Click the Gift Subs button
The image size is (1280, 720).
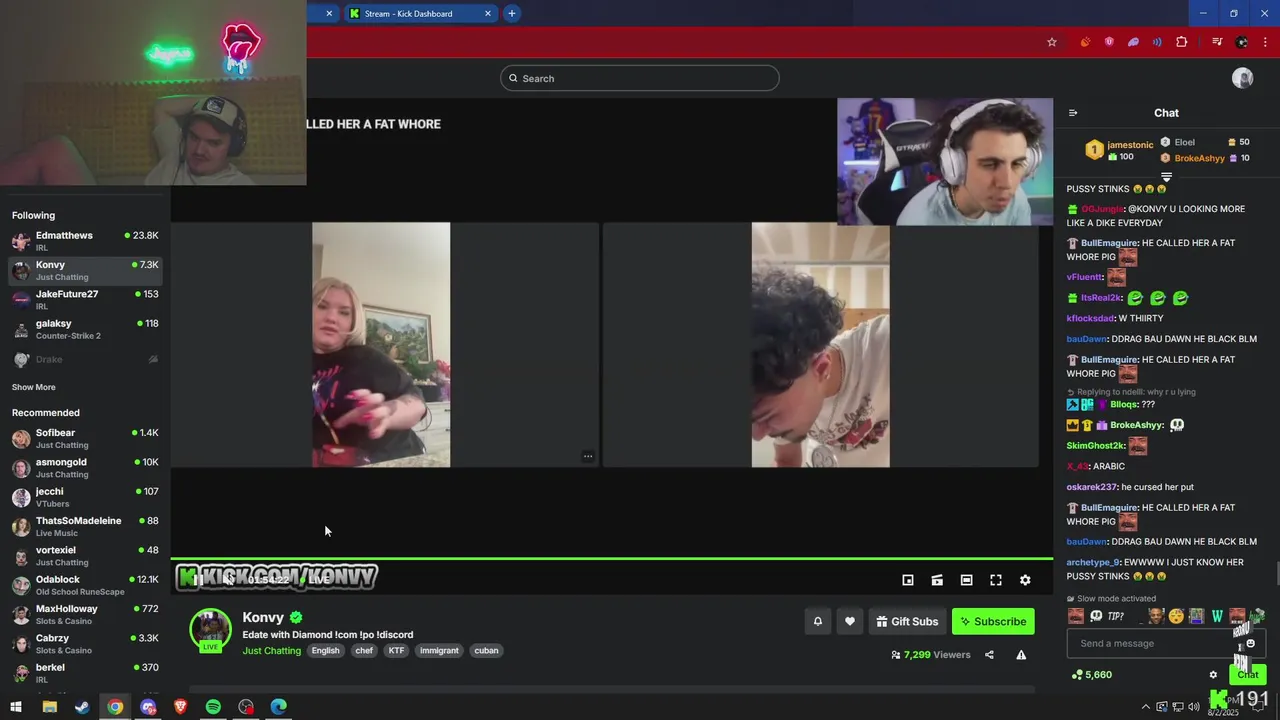(x=907, y=621)
